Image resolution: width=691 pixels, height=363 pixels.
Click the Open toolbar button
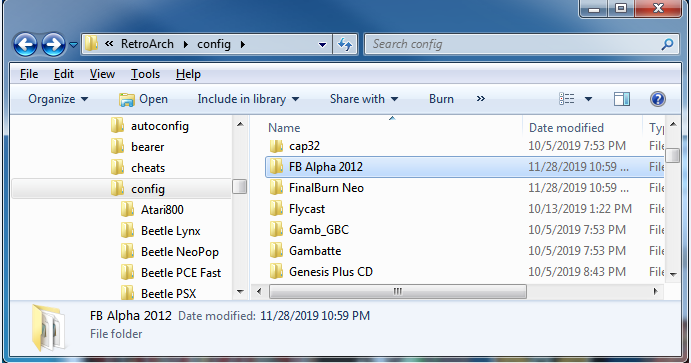coord(143,99)
